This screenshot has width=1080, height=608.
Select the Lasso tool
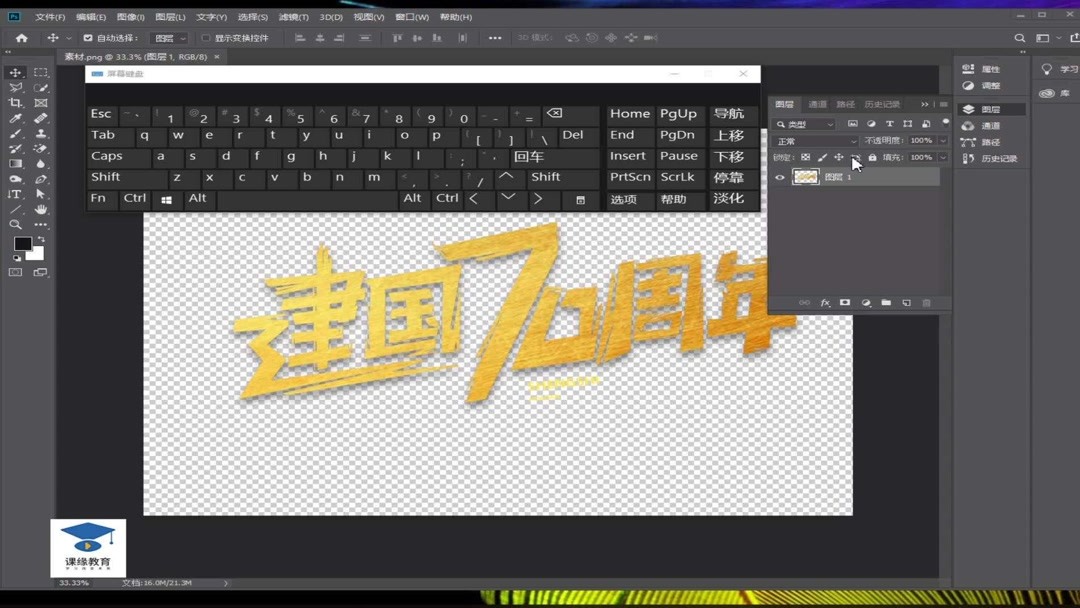point(15,88)
